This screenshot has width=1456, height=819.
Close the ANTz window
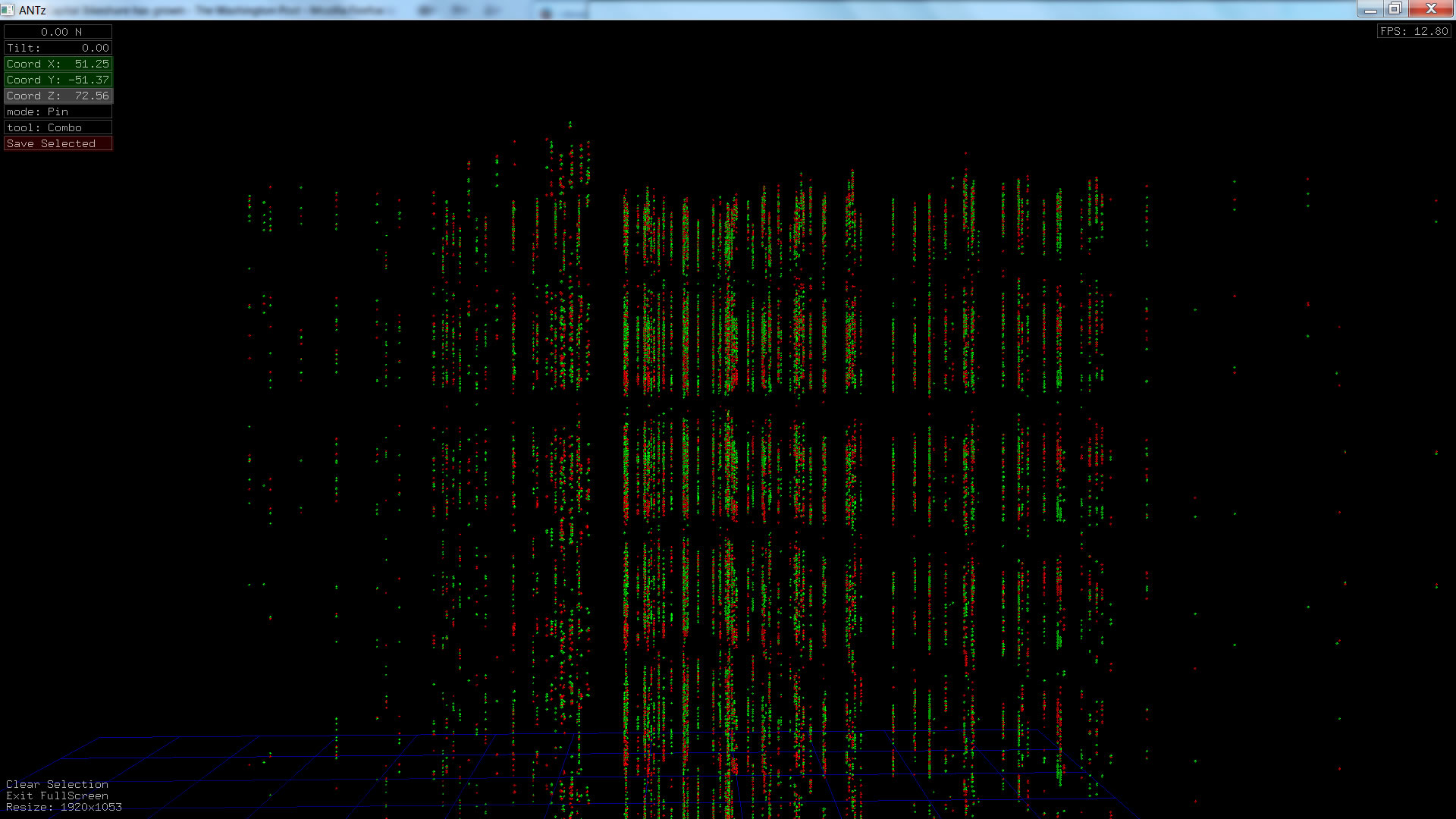tap(1431, 9)
